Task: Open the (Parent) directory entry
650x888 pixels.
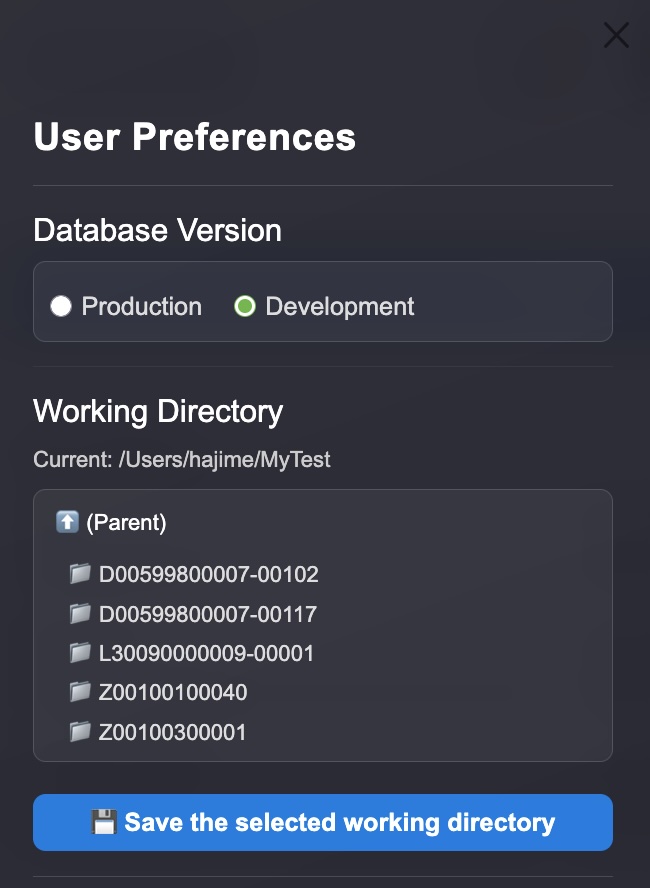Action: (x=123, y=522)
